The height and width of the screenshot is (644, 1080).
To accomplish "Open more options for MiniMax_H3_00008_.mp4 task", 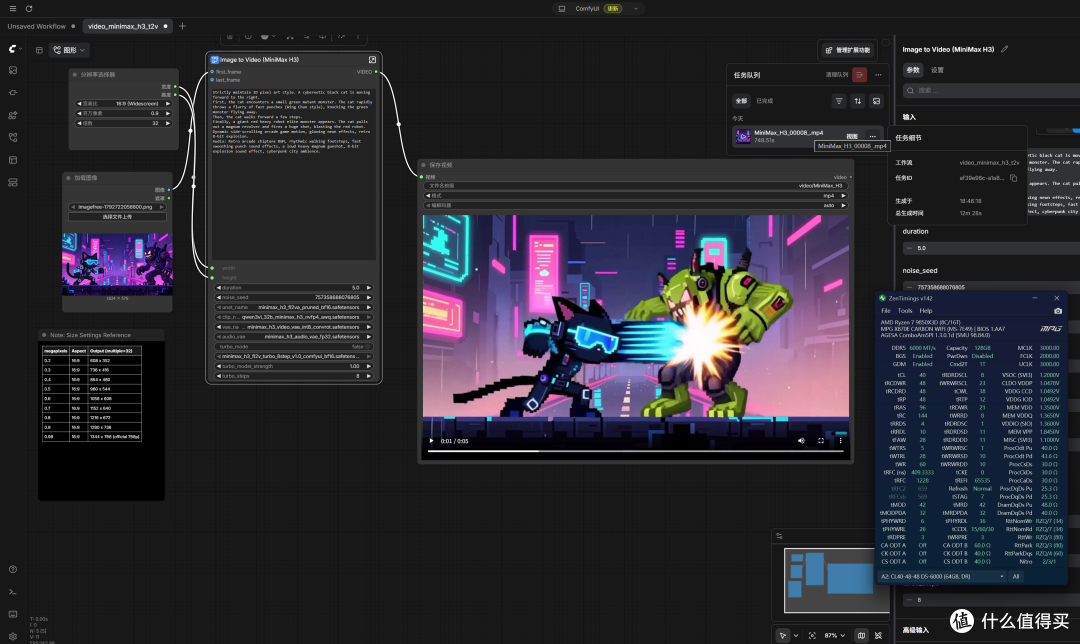I will (x=873, y=136).
